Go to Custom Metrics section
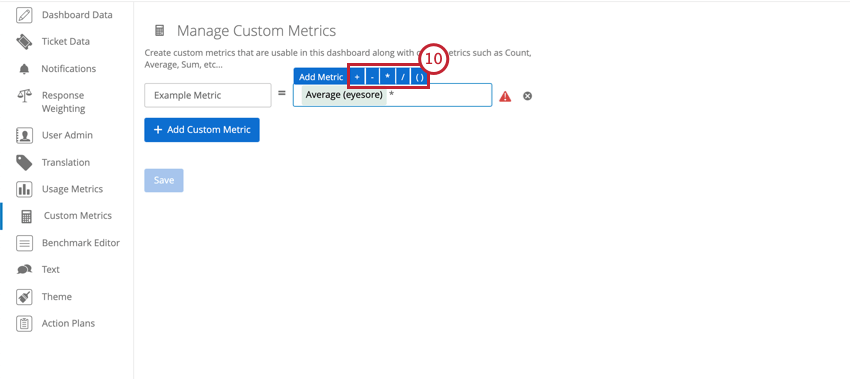Screen dimensions: 850x379 [78, 216]
